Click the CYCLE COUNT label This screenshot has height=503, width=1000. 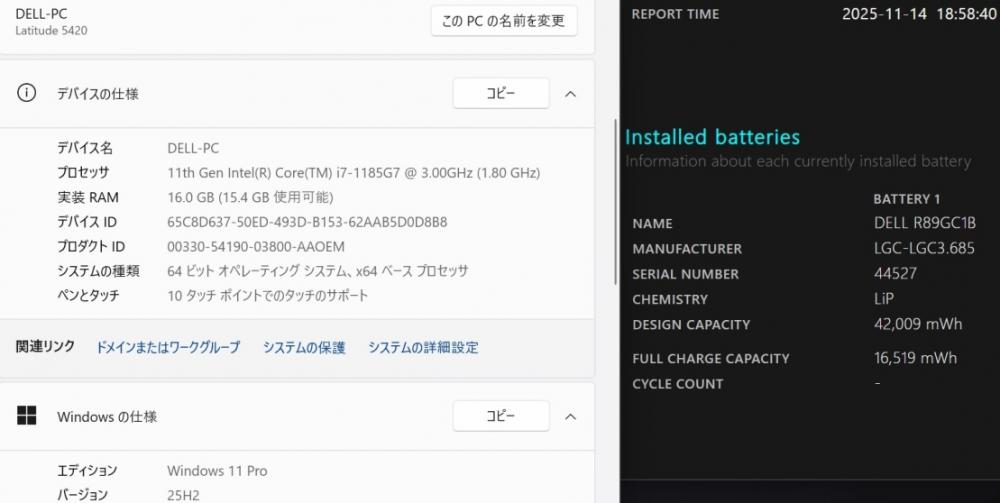(677, 384)
